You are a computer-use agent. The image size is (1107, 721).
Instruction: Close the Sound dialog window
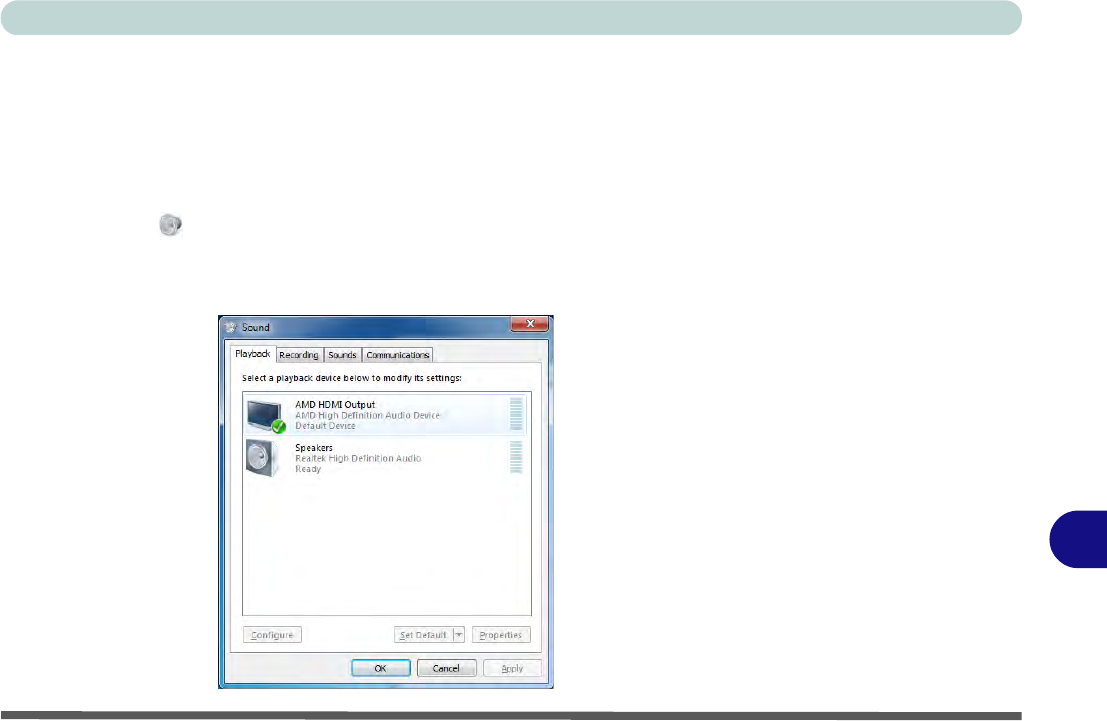click(x=530, y=324)
